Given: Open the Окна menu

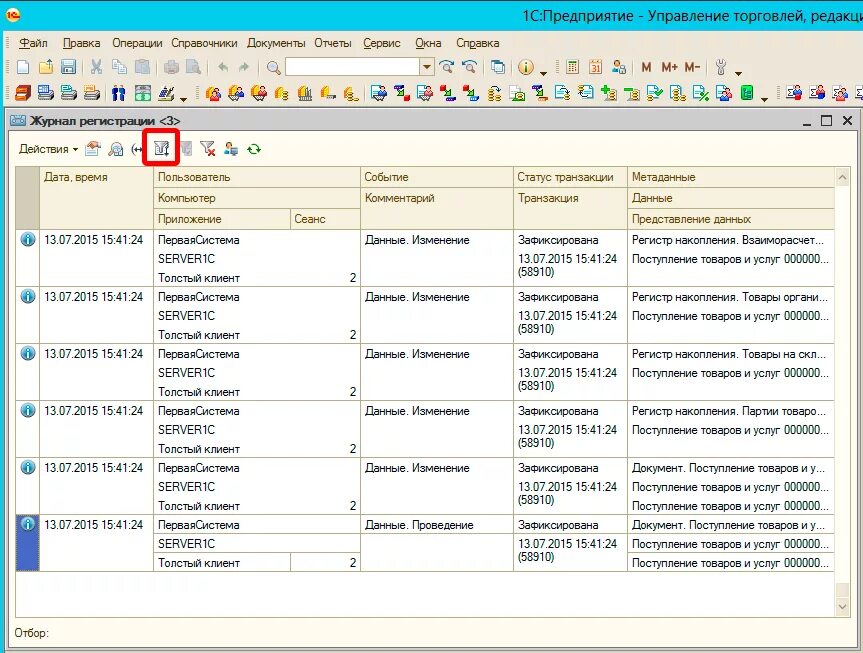Looking at the screenshot, I should point(428,43).
